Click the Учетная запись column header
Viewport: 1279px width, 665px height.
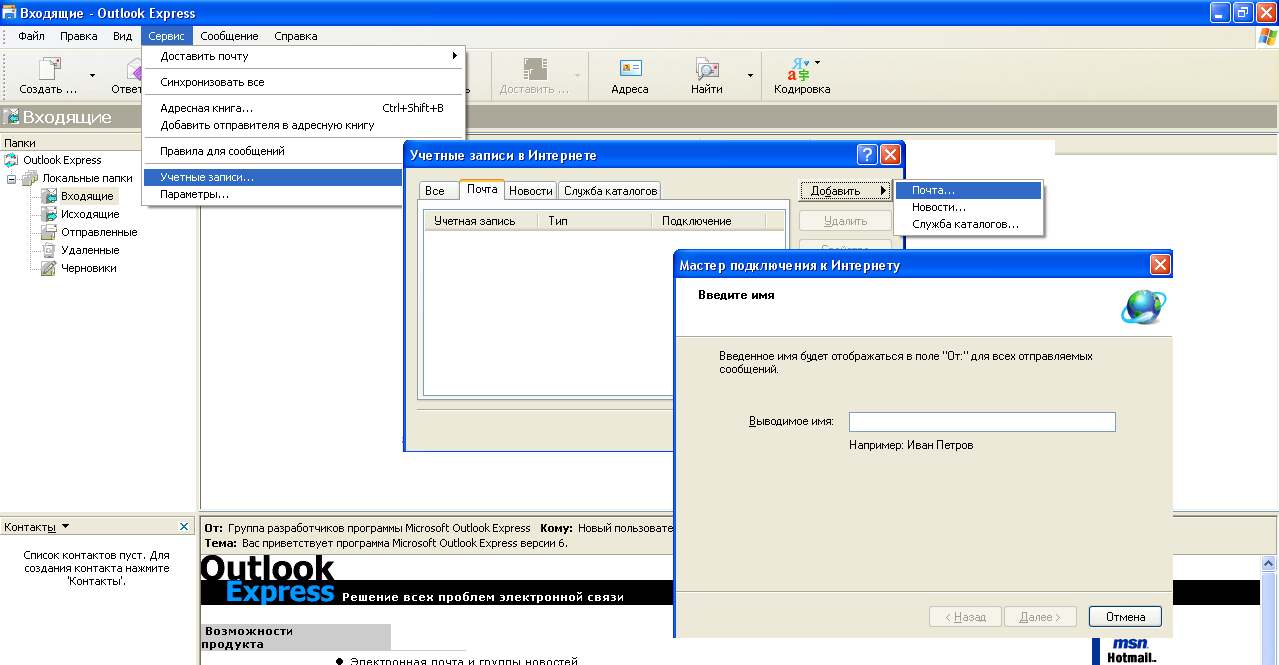coord(480,221)
